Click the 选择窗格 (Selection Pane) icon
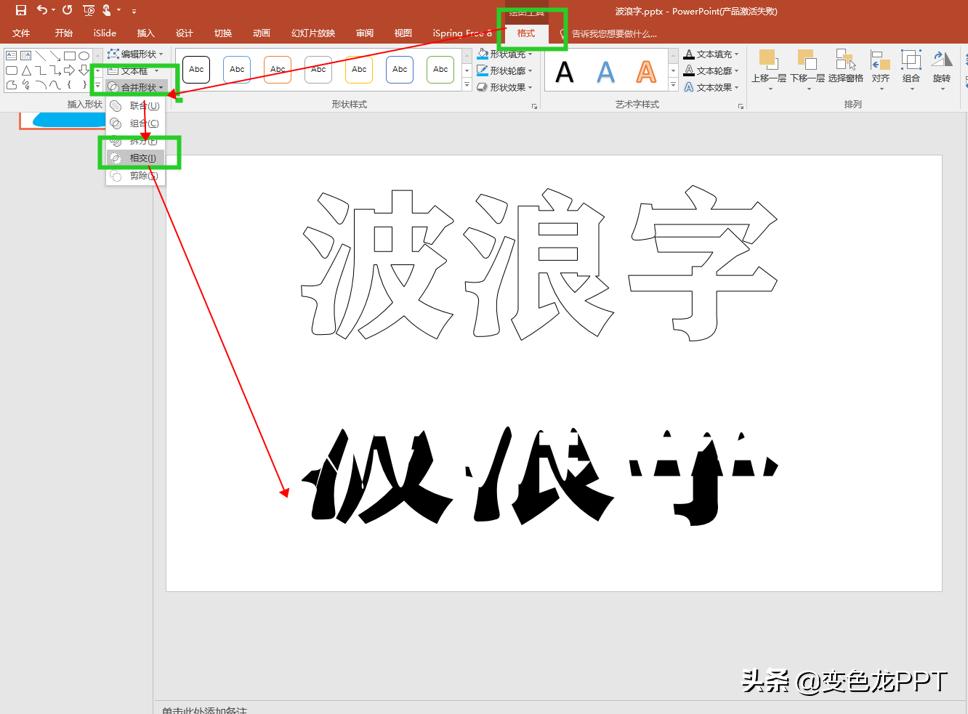Viewport: 968px width, 714px height. coord(843,58)
